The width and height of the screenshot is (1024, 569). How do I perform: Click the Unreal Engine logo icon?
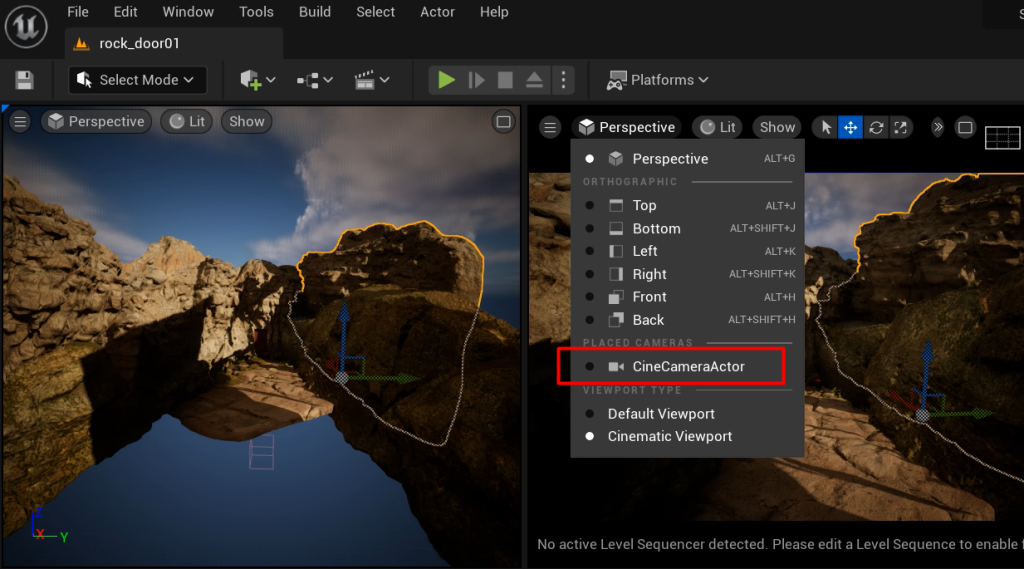pos(26,27)
